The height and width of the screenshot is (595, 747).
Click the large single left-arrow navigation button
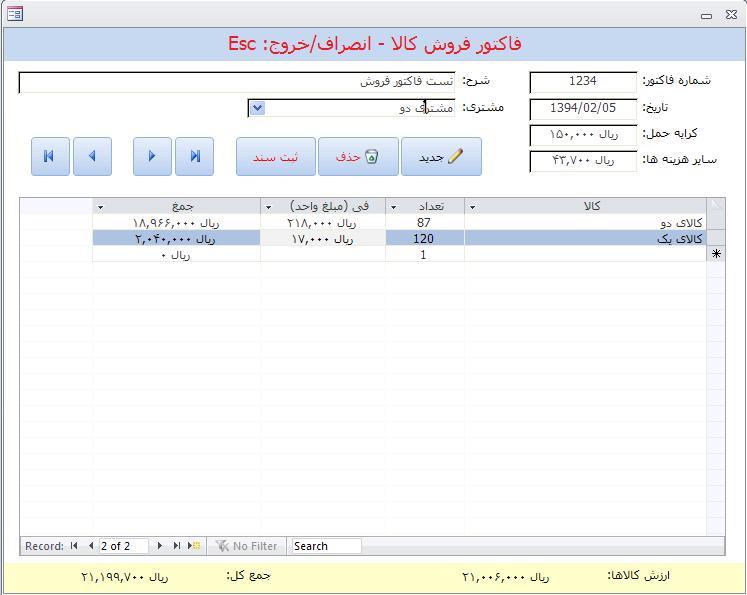92,157
